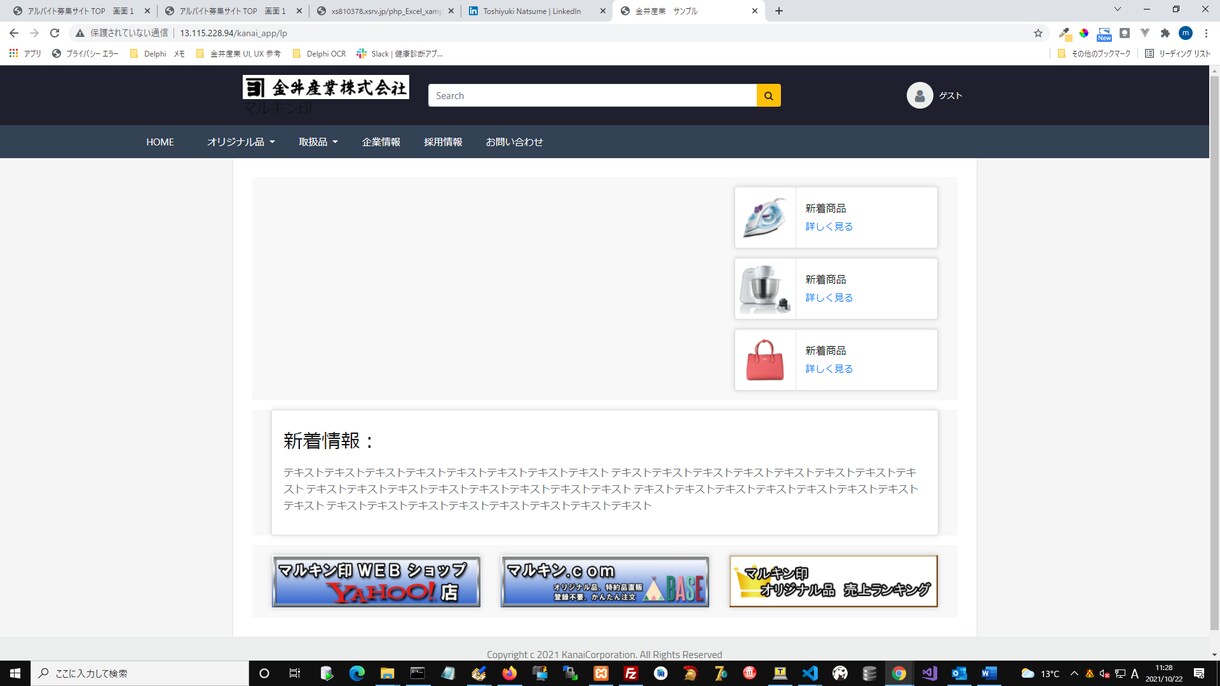Open XAMPP orange icon on the taskbar
Viewport: 1220px width, 686px height.
coord(601,673)
